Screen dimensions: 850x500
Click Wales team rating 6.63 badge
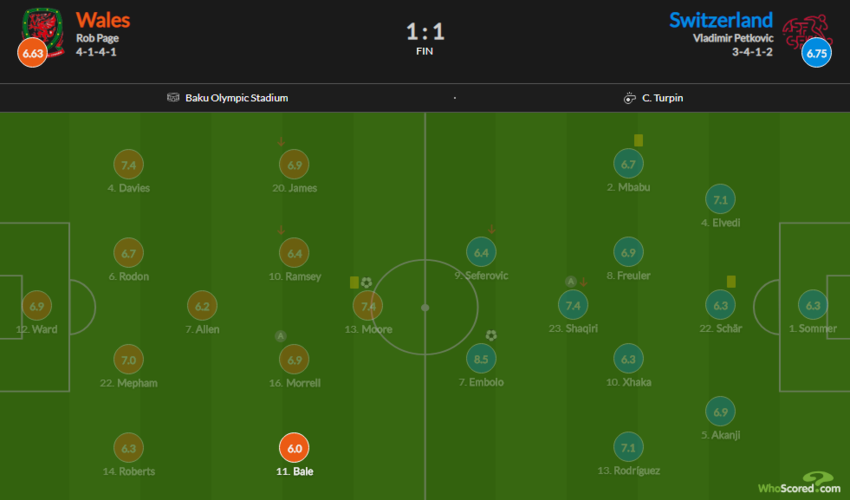[31, 54]
